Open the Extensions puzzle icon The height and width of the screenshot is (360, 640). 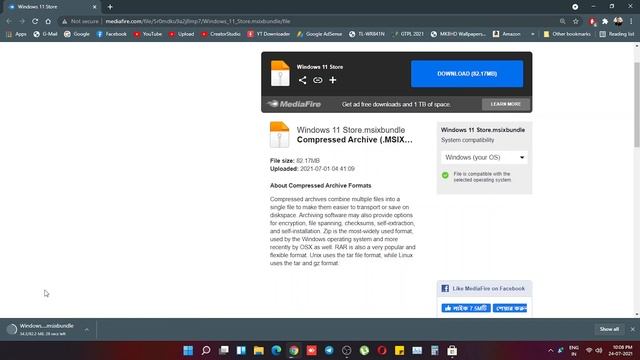(605, 21)
